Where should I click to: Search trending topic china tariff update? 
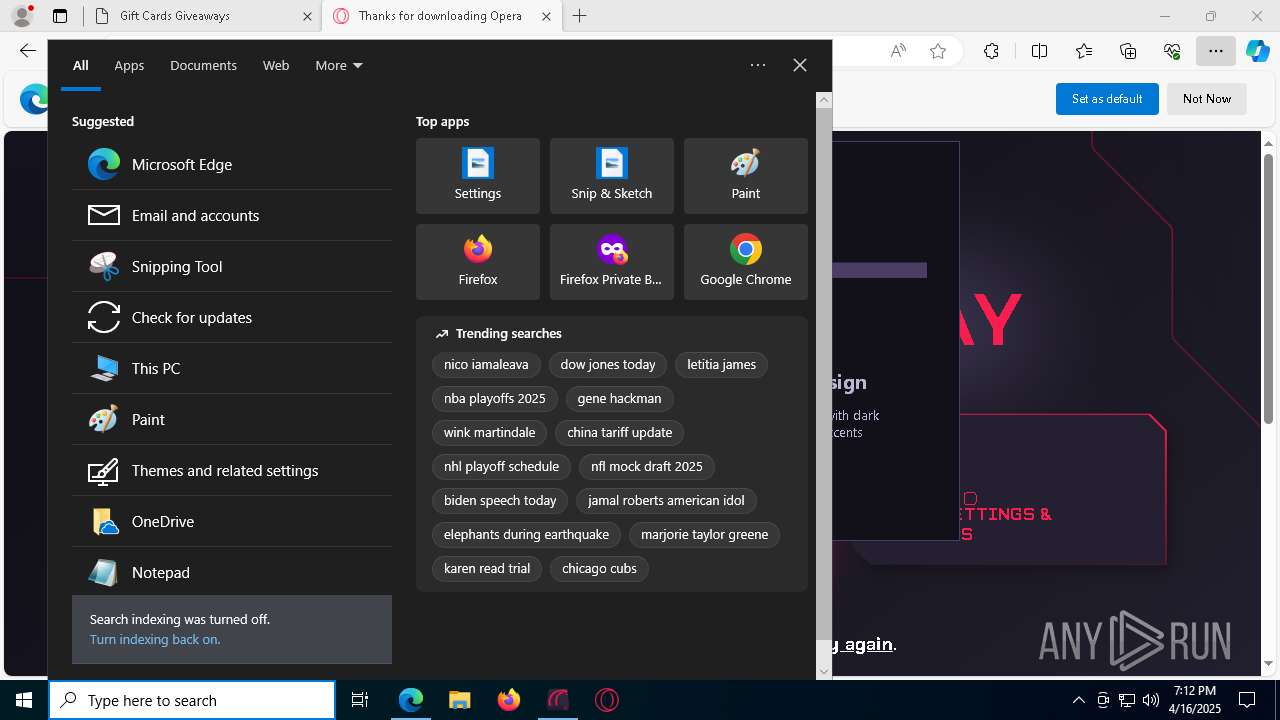pos(620,433)
